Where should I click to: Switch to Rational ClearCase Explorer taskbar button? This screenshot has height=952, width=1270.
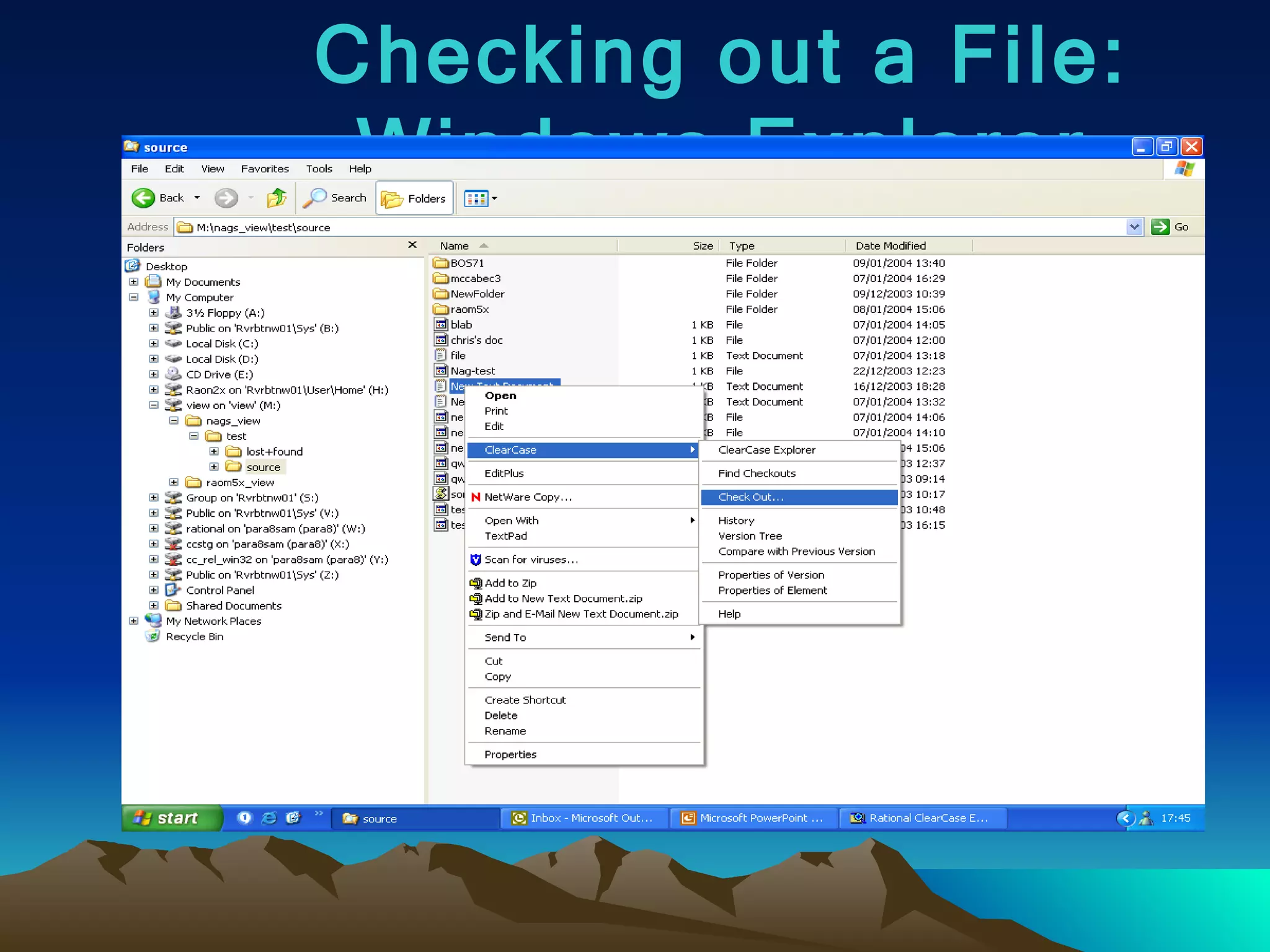pyautogui.click(x=923, y=818)
